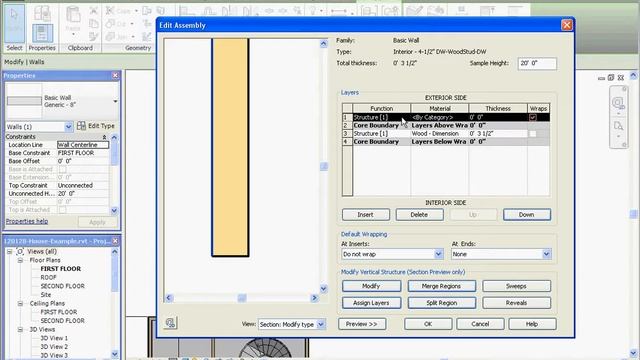640x360 pixels.
Task: Open the Basic Wall type selector dropdown
Action: 115,101
